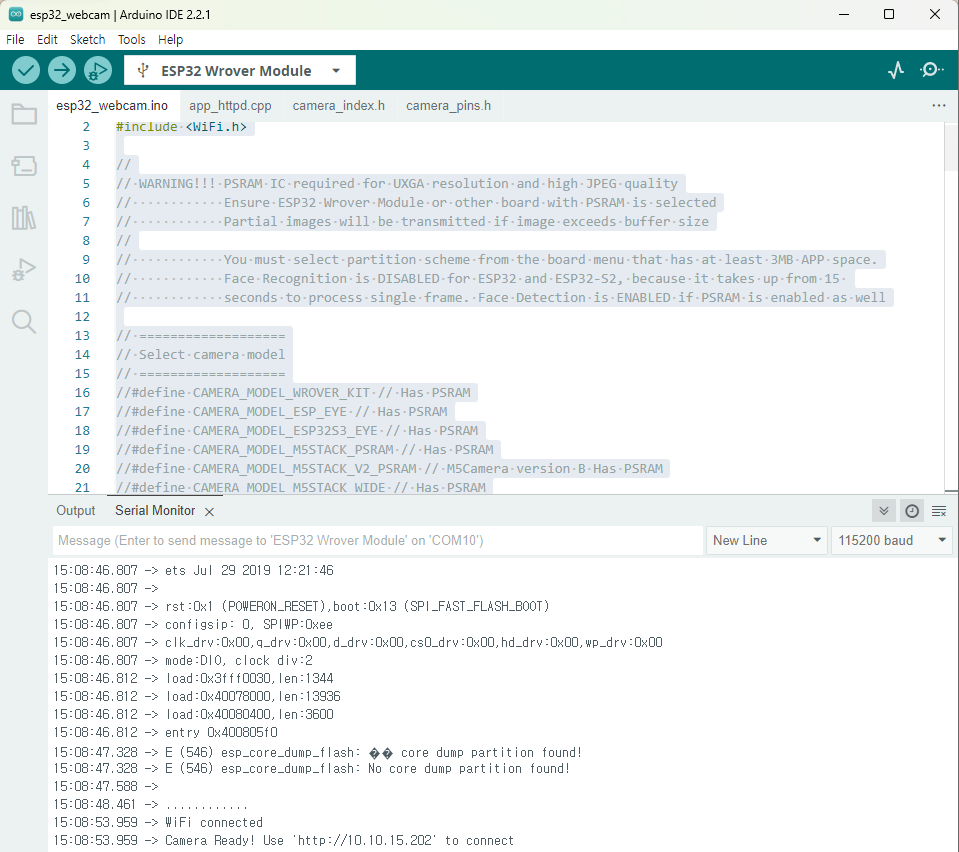959x852 pixels.
Task: Open the Debug panel in the sidebar
Action: 24,270
